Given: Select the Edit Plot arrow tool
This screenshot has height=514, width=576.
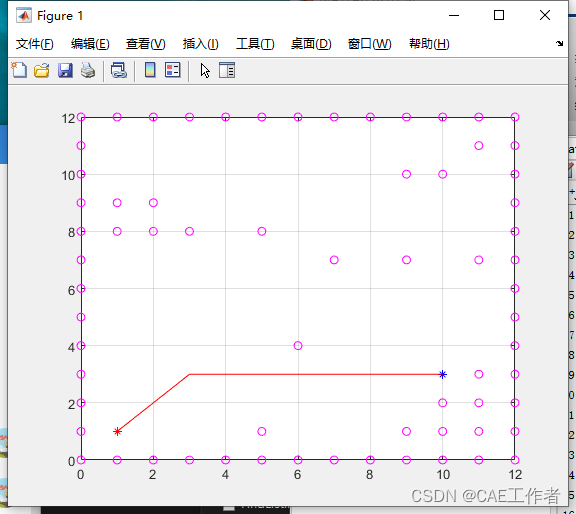Looking at the screenshot, I should [205, 70].
